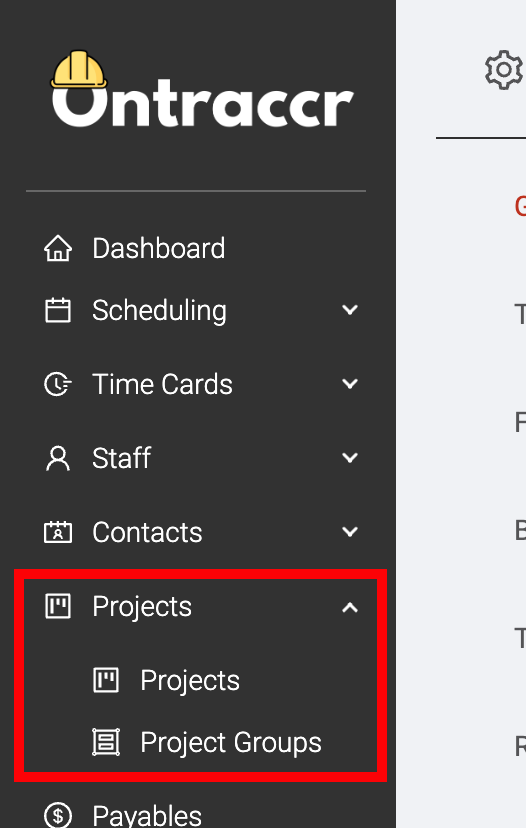
Task: Go to the Payables section
Action: click(147, 815)
